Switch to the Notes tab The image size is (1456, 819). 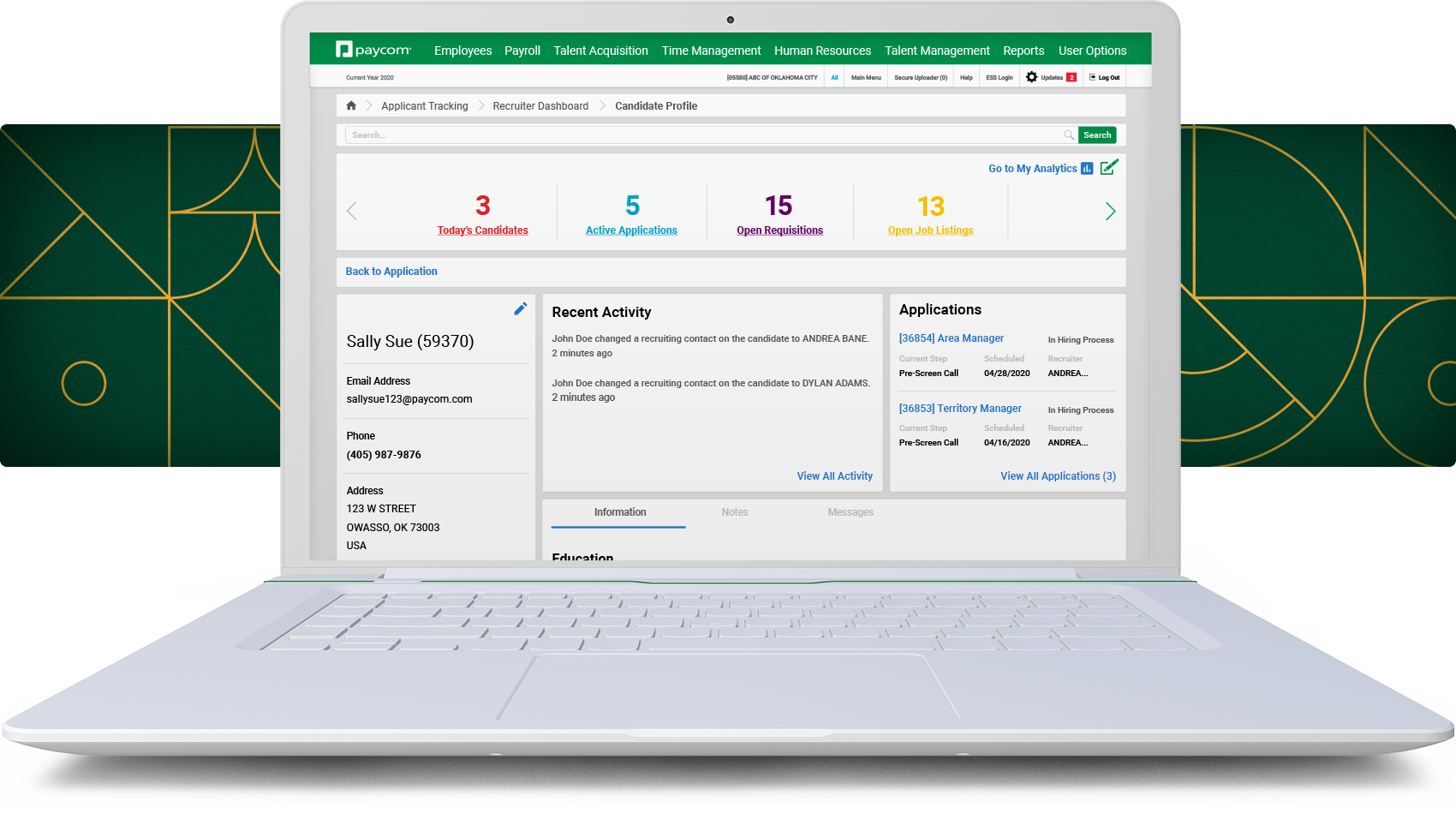(x=734, y=512)
